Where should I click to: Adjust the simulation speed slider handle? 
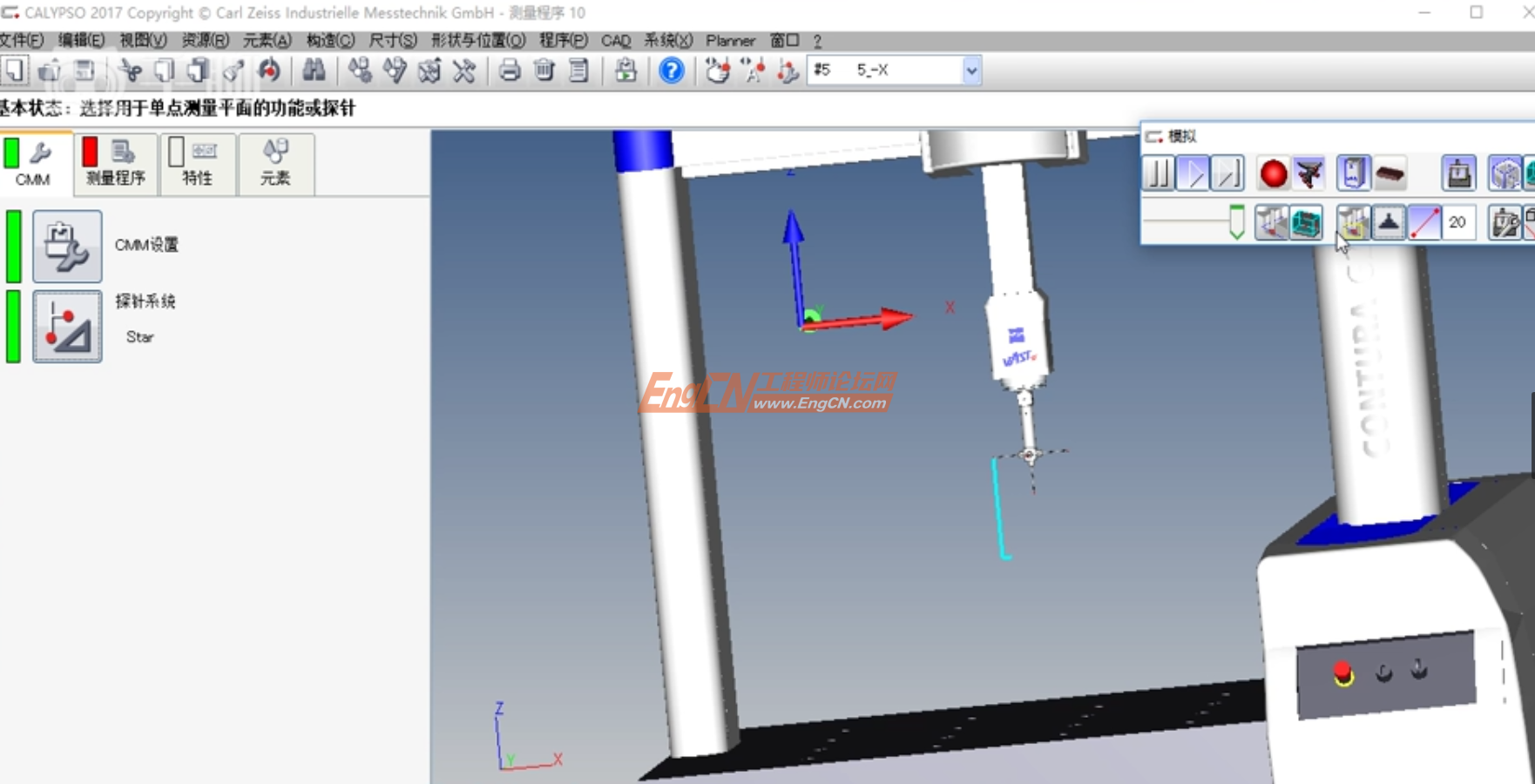point(1236,222)
